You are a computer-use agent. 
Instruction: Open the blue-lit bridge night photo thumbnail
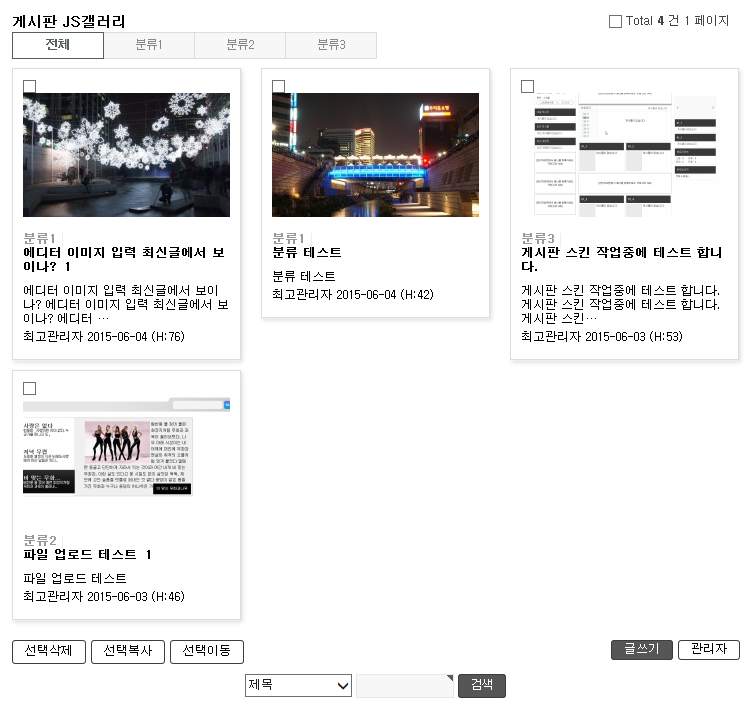tap(375, 155)
